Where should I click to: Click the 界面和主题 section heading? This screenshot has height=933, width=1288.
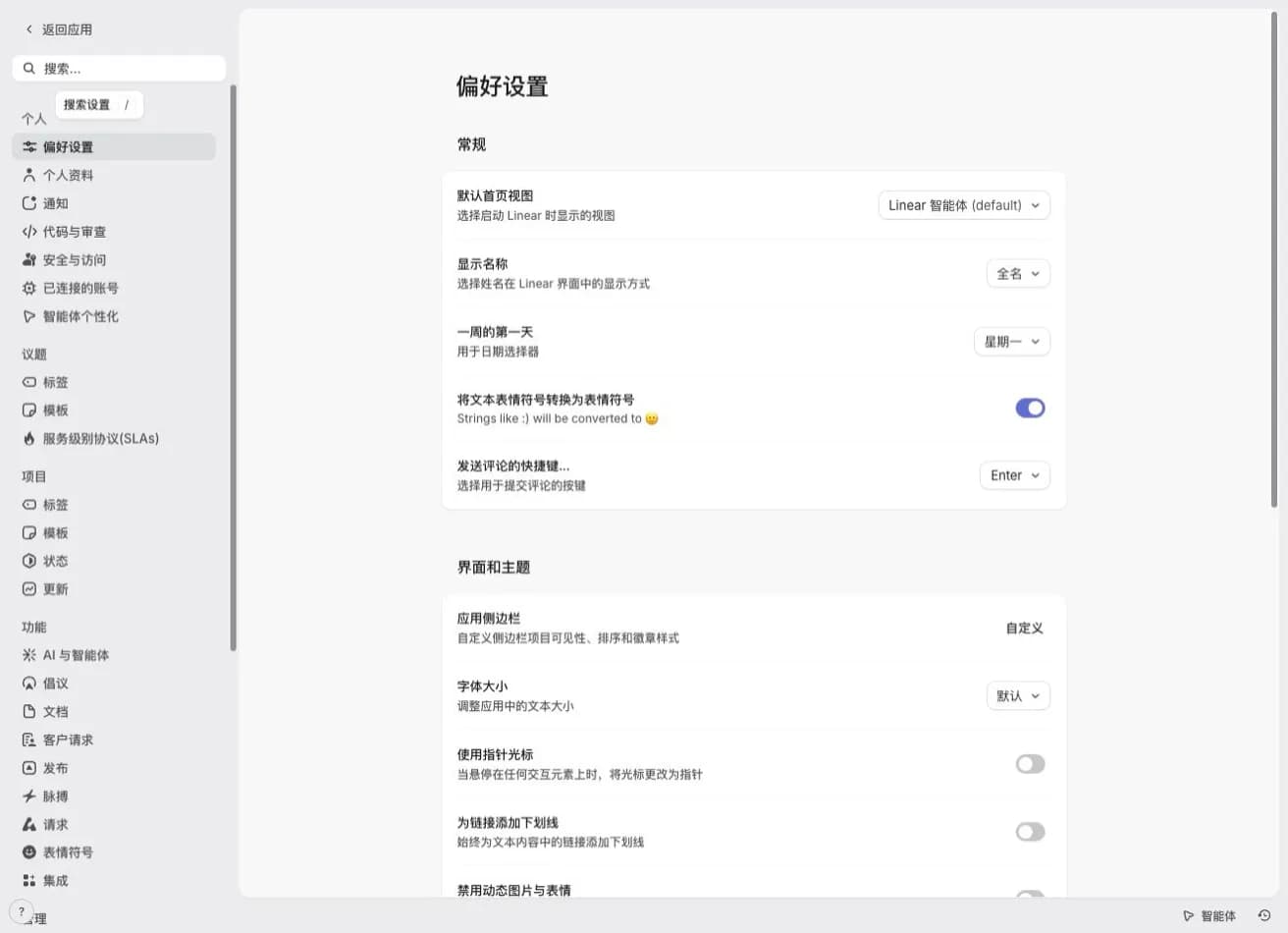point(494,568)
